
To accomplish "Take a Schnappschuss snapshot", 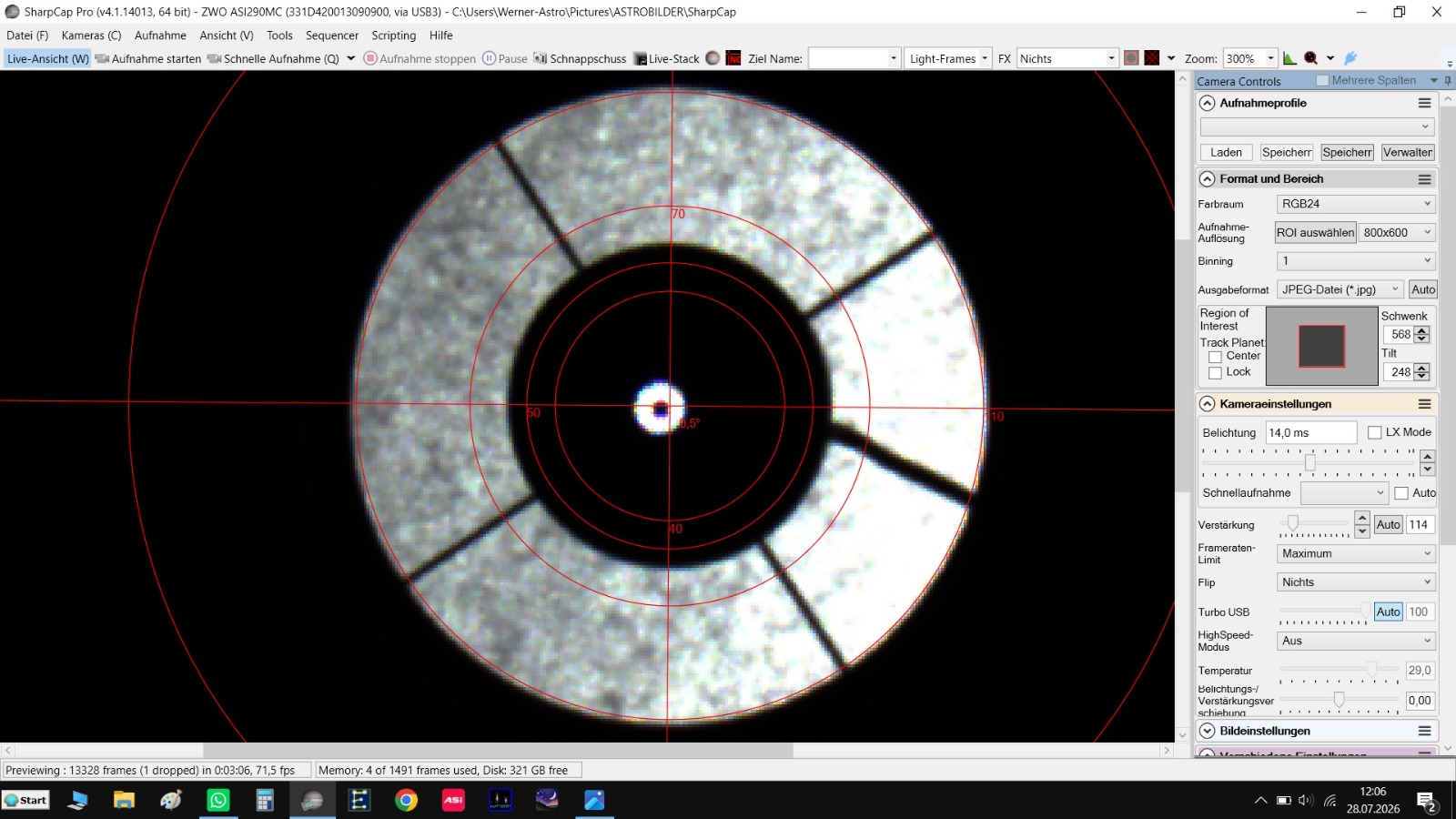I will (580, 58).
